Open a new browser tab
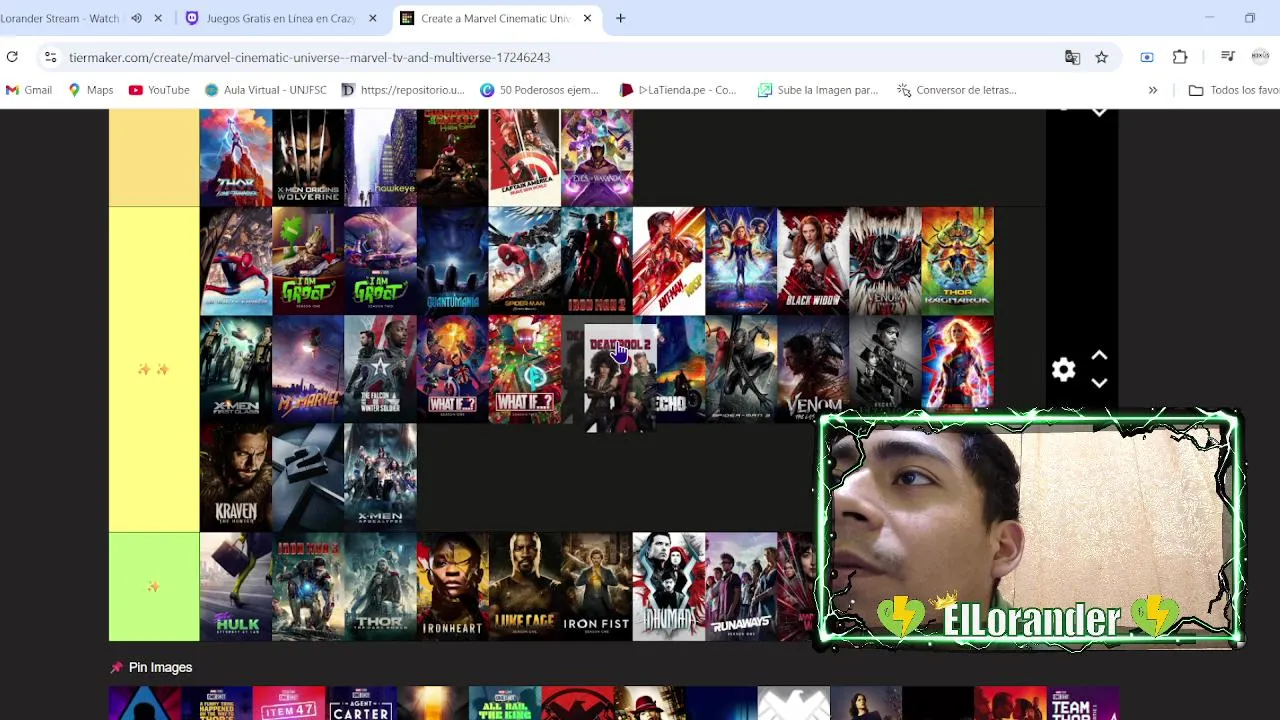This screenshot has width=1280, height=720. click(620, 18)
